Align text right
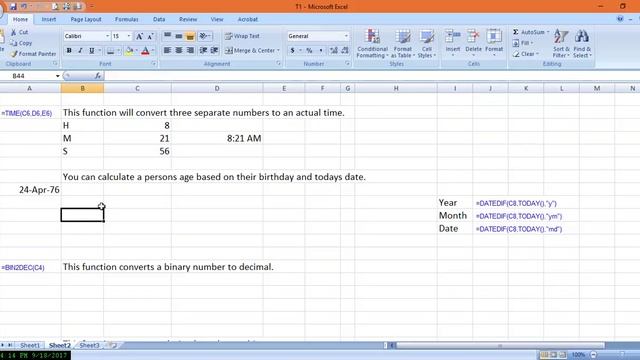Screen dimensions: 640x360 pyautogui.click(x=190, y=50)
